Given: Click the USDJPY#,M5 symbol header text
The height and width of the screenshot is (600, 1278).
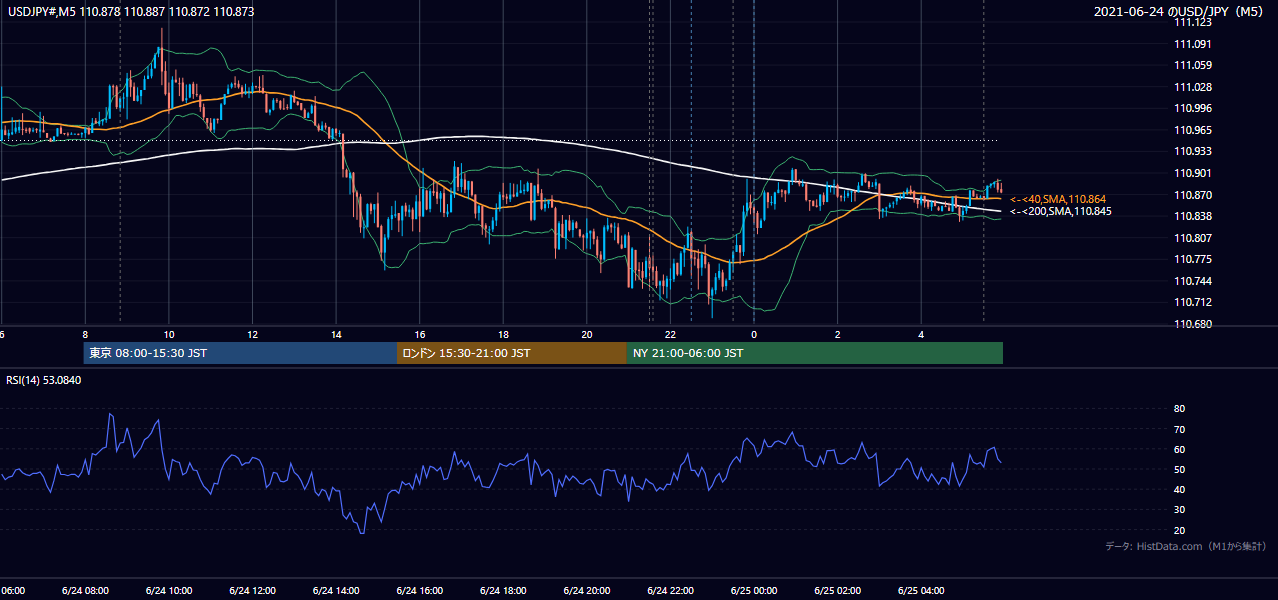Looking at the screenshot, I should coord(129,11).
